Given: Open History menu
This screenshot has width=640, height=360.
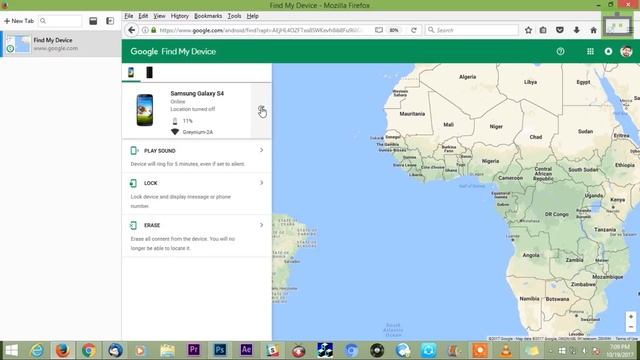Looking at the screenshot, I should point(180,16).
